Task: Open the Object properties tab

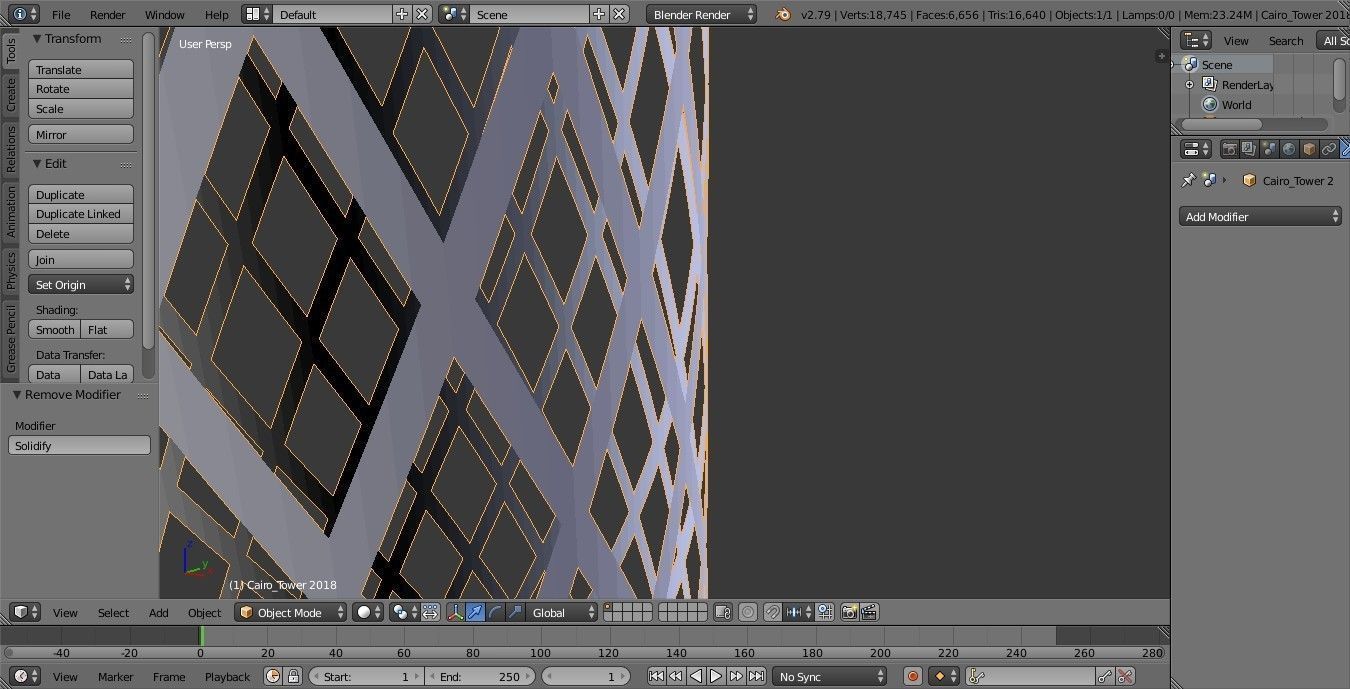Action: pos(1310,149)
